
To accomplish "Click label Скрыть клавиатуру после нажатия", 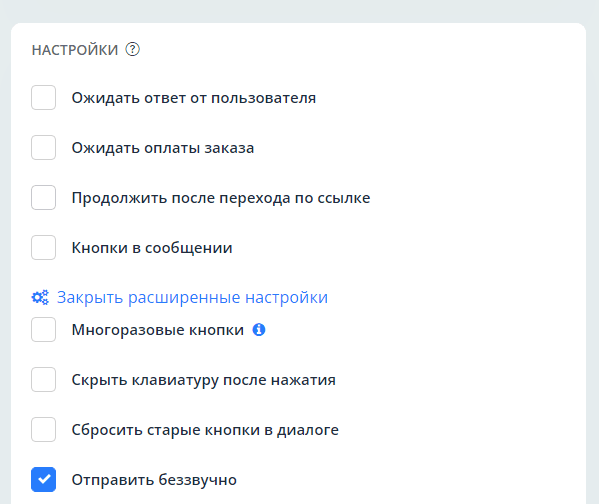I will [x=204, y=380].
